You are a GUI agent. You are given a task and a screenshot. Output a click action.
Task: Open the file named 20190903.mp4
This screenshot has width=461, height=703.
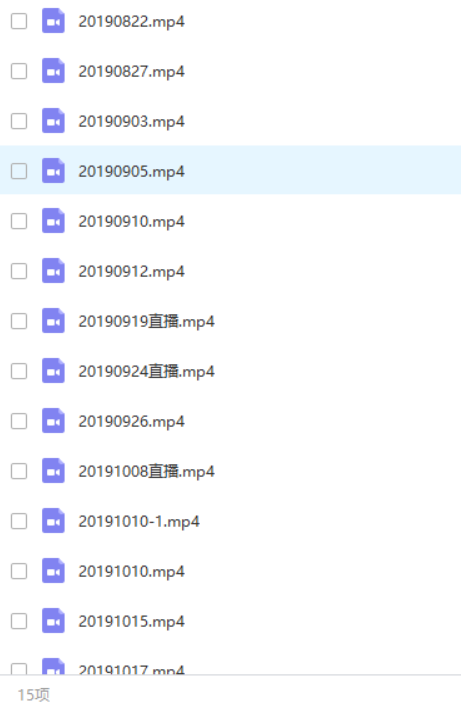131,122
